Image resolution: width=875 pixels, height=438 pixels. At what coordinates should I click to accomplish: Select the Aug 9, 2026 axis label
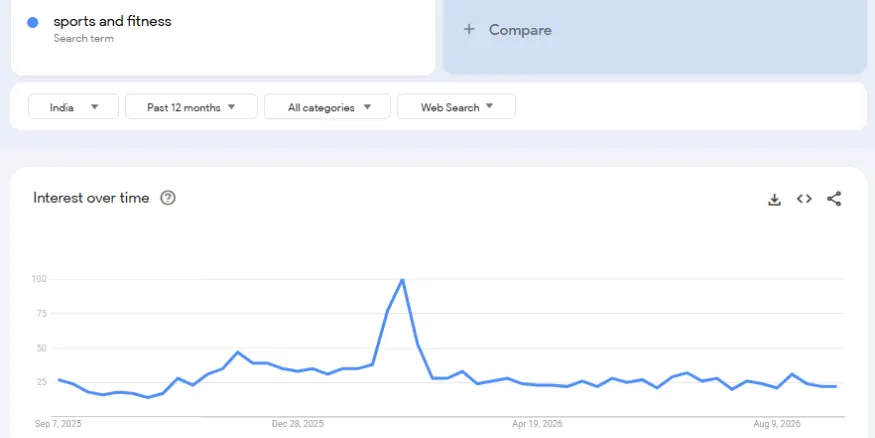[777, 424]
